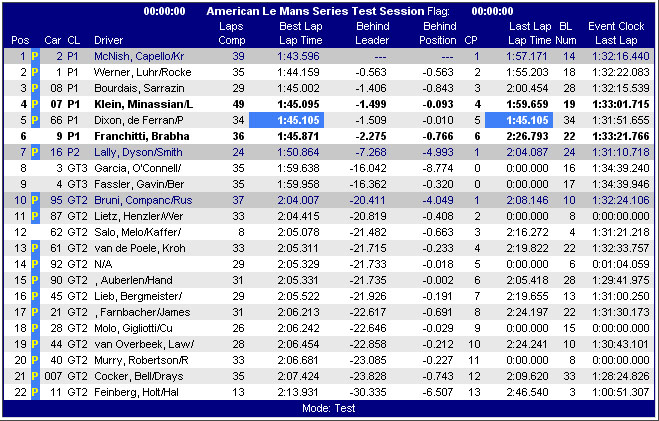Click the Driver column header
This screenshot has width=659, height=421.
pyautogui.click(x=108, y=40)
